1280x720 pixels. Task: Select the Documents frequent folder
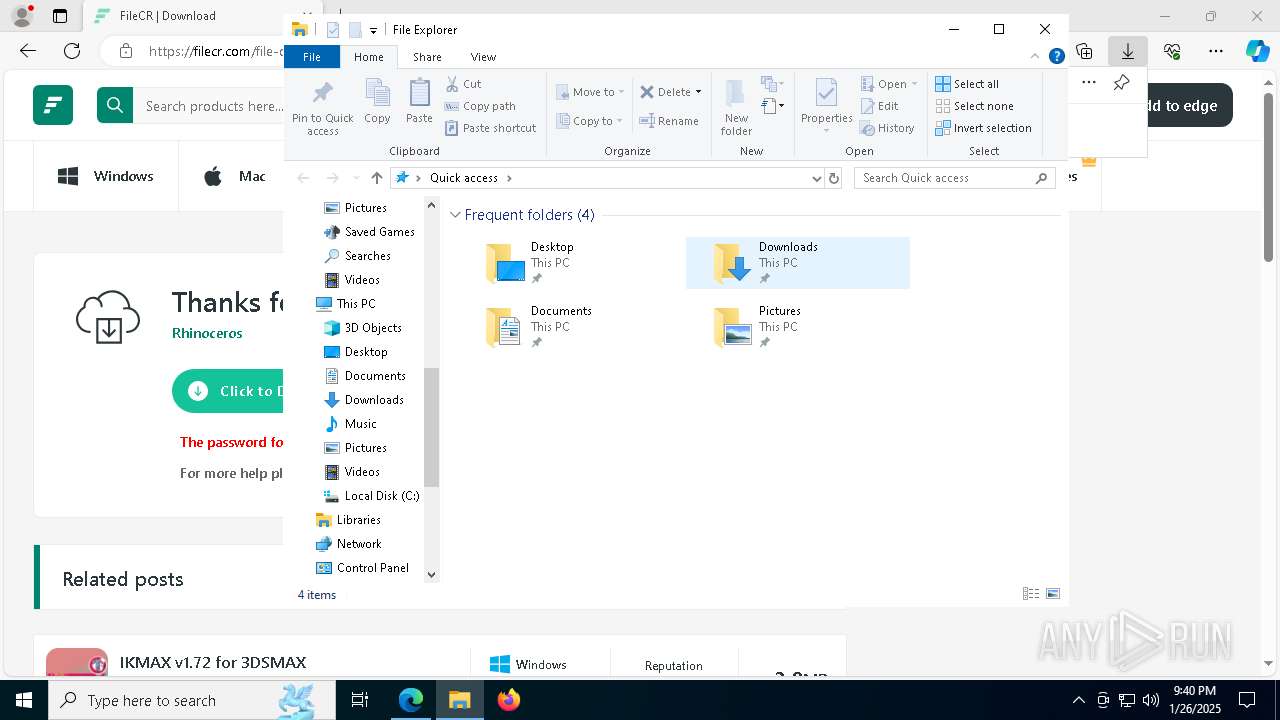click(x=571, y=327)
